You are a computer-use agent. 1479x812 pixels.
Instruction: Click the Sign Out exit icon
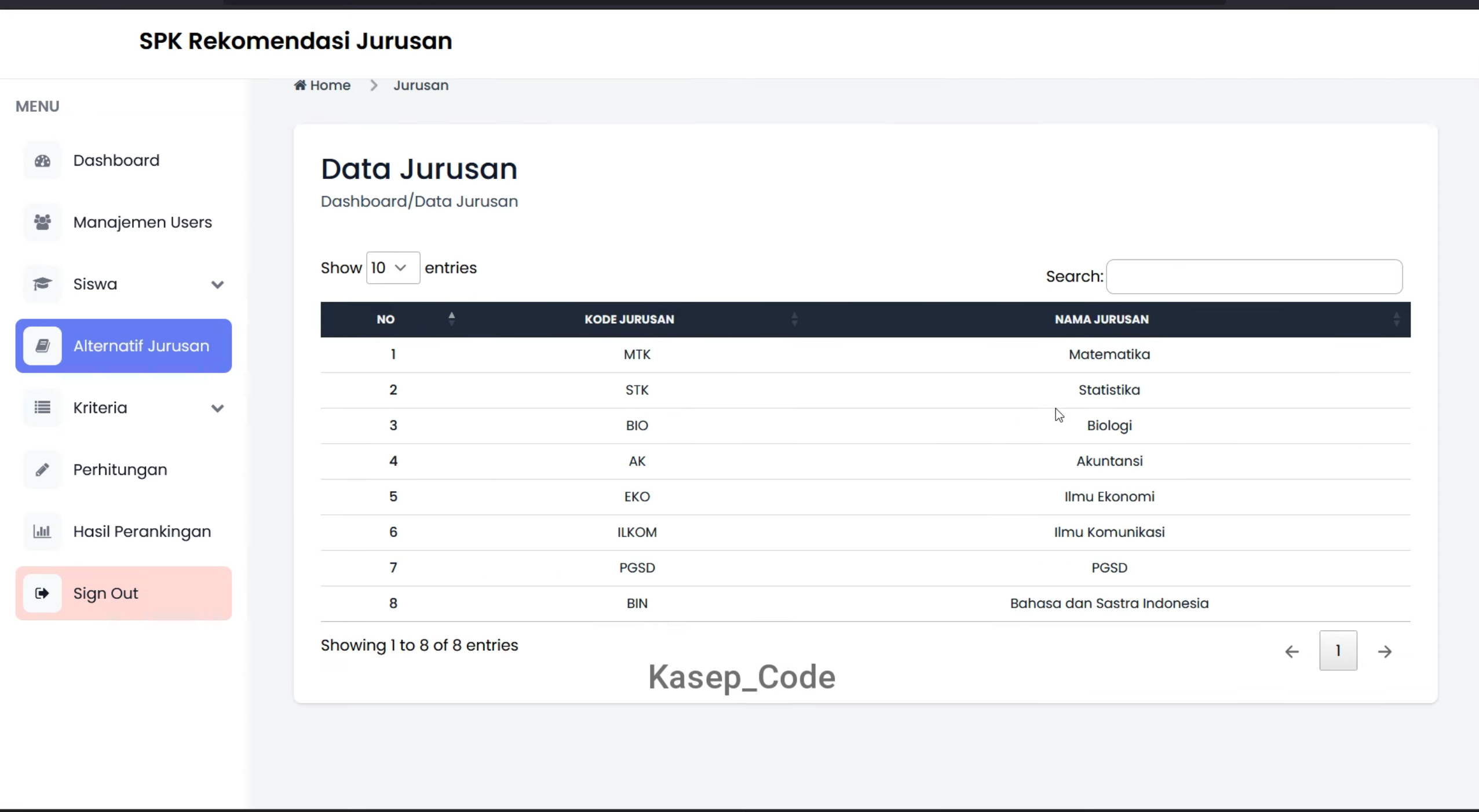tap(42, 593)
